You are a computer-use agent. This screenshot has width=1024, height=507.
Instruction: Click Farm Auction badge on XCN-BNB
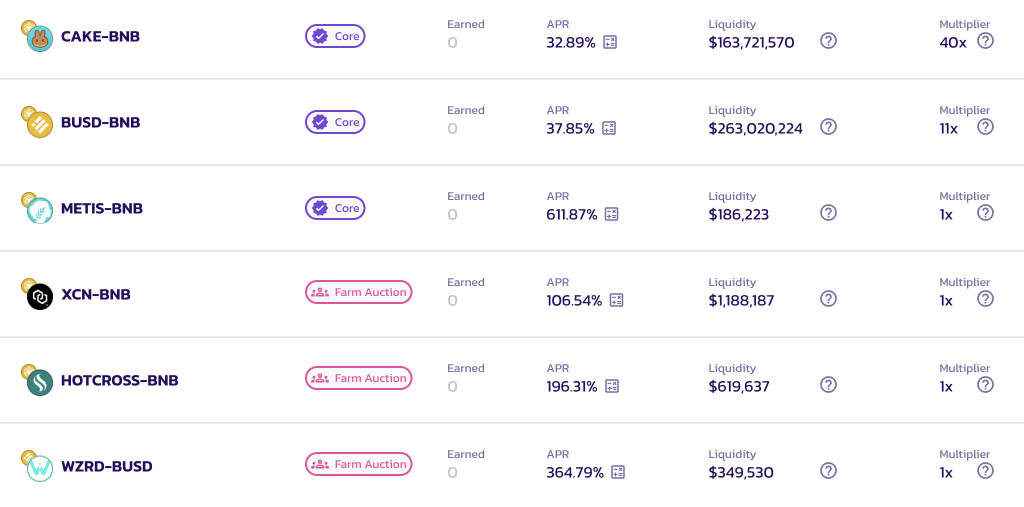coord(358,292)
